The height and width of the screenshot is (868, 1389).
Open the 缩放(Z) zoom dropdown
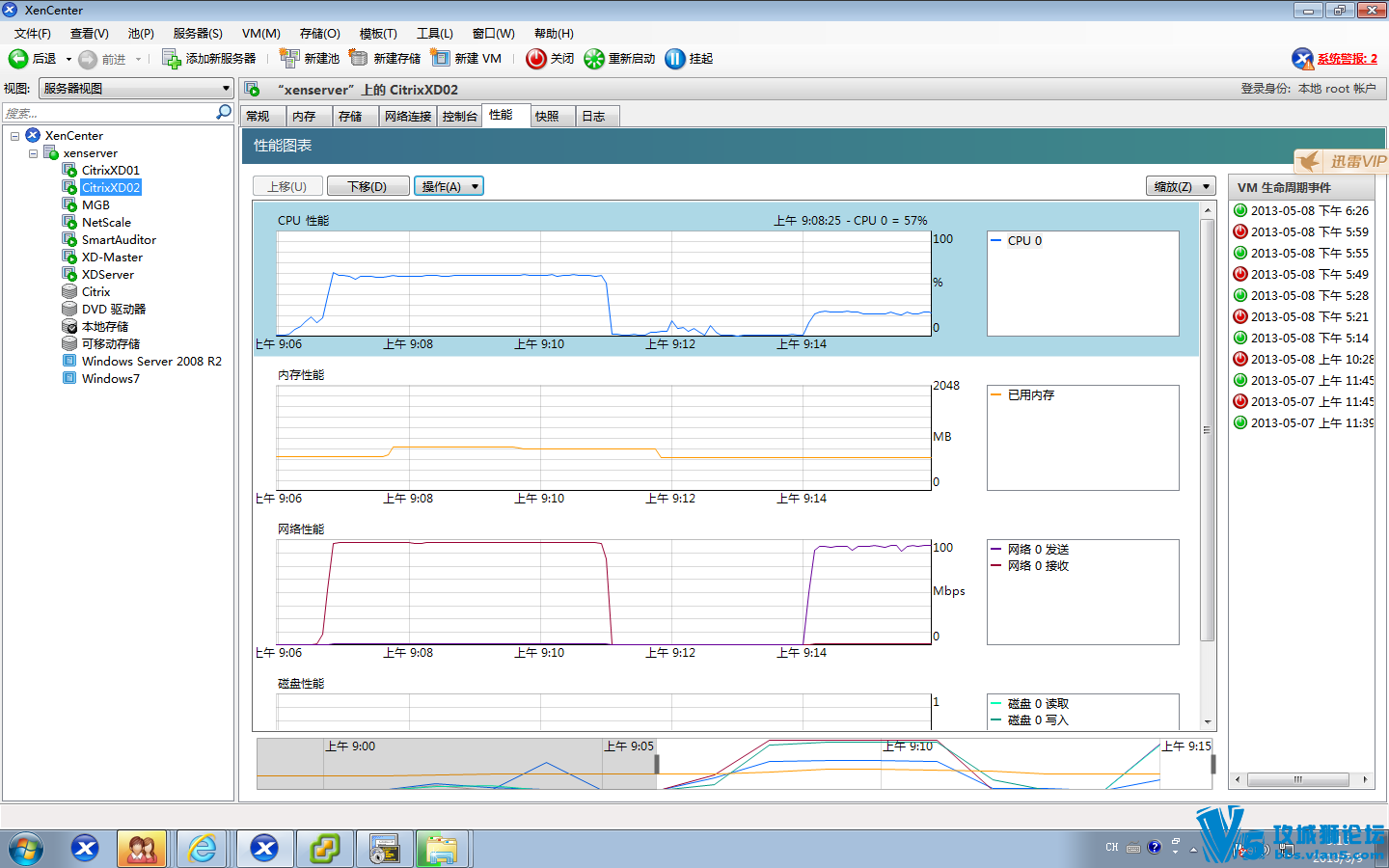tap(1180, 186)
